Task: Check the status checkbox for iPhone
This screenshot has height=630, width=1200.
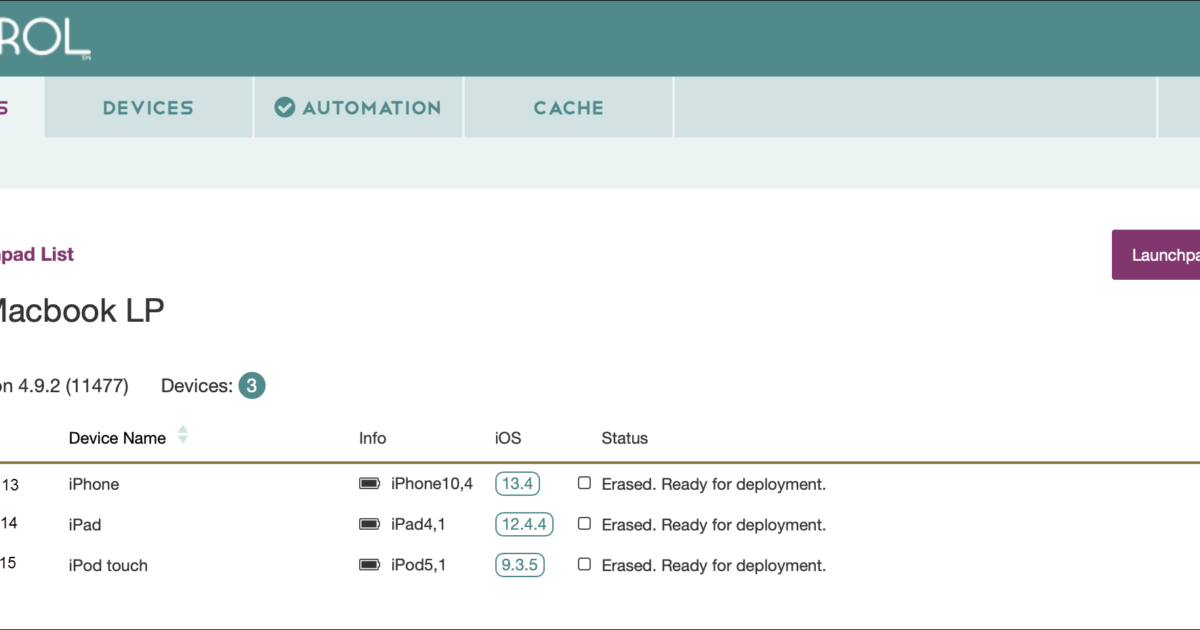Action: (x=584, y=483)
